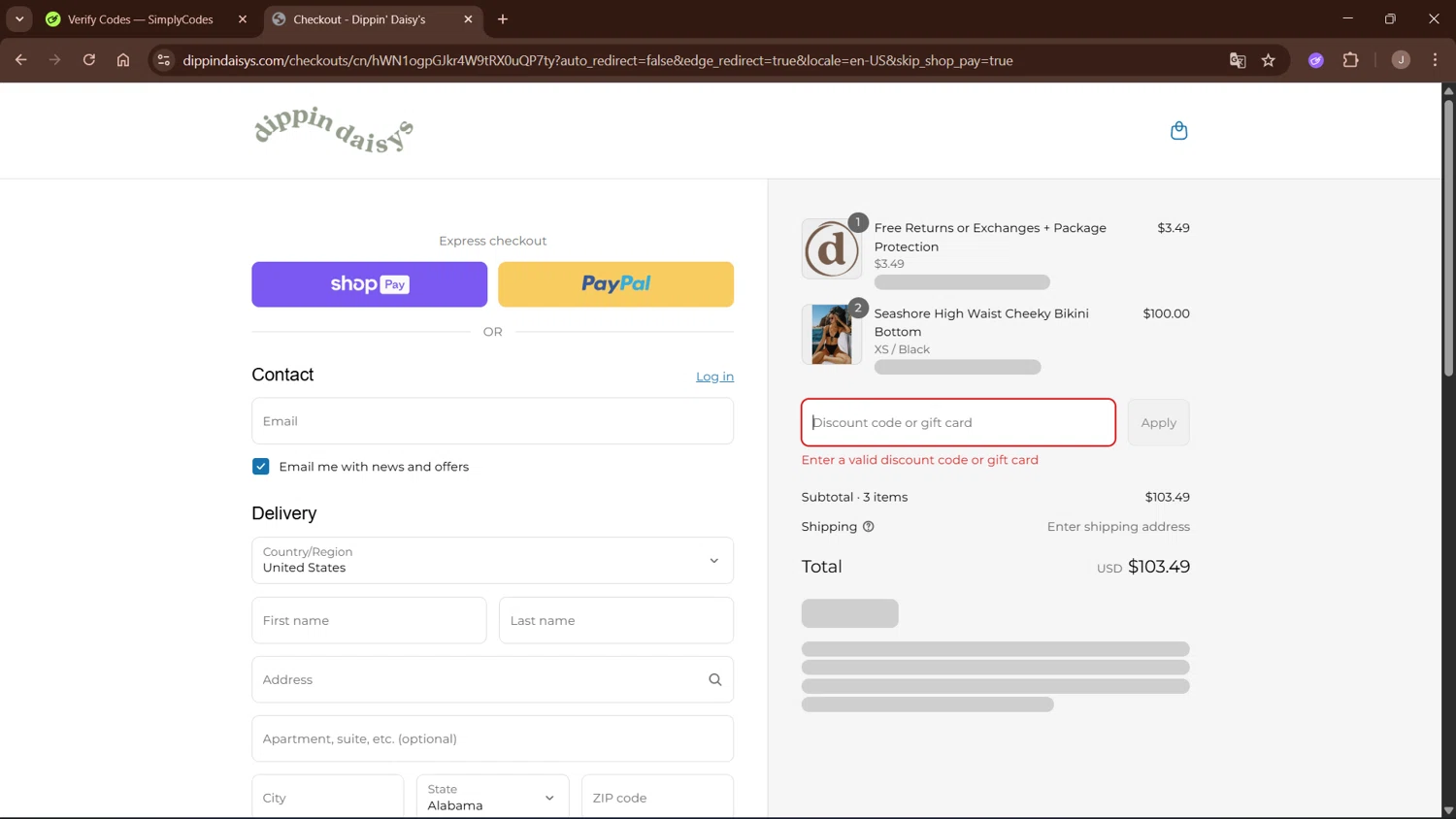
Task: Expand the Country/Region dropdown
Action: pos(492,561)
